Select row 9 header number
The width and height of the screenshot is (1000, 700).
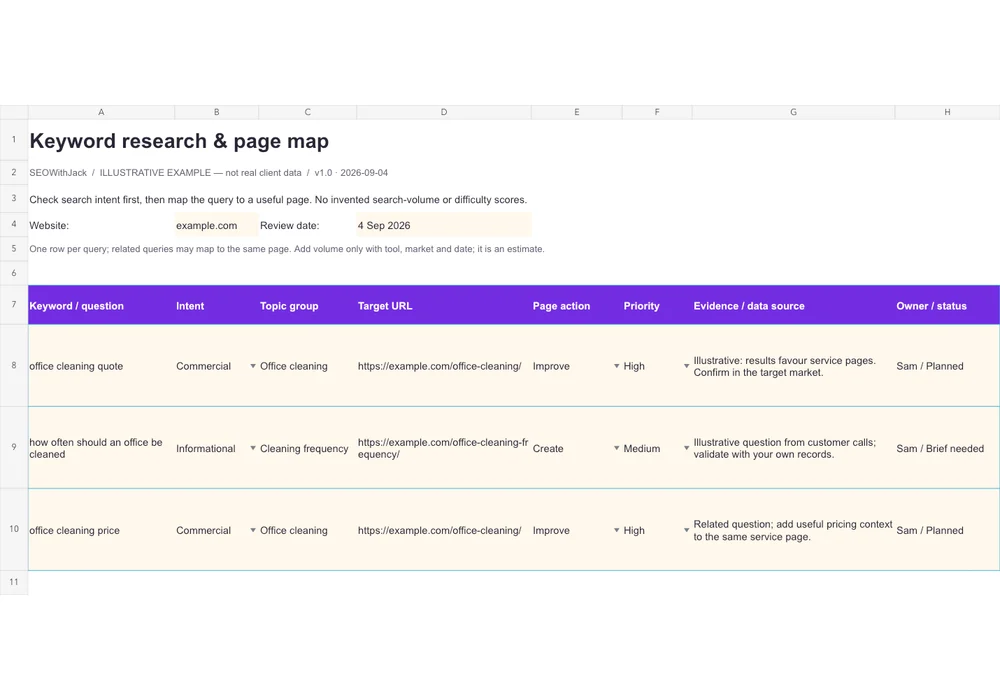(x=14, y=448)
